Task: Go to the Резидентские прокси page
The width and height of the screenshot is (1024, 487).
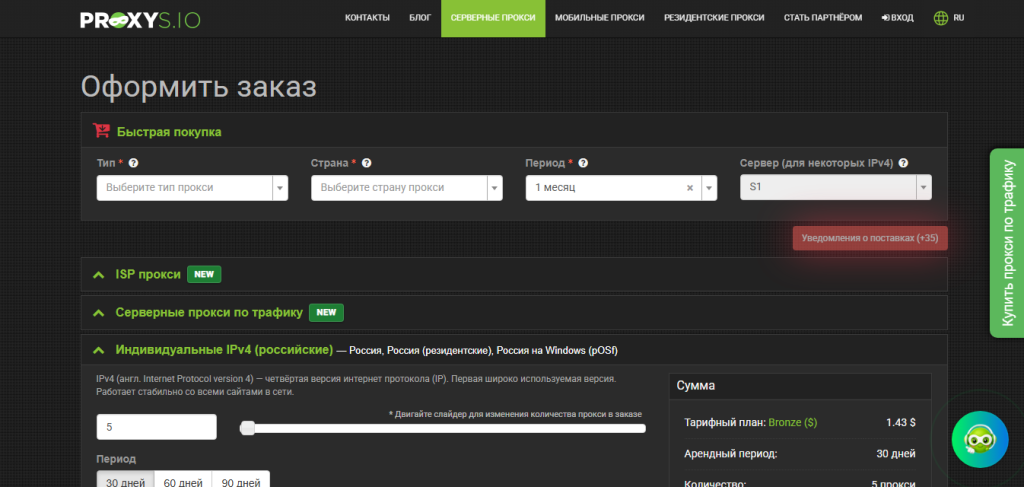Action: click(714, 18)
